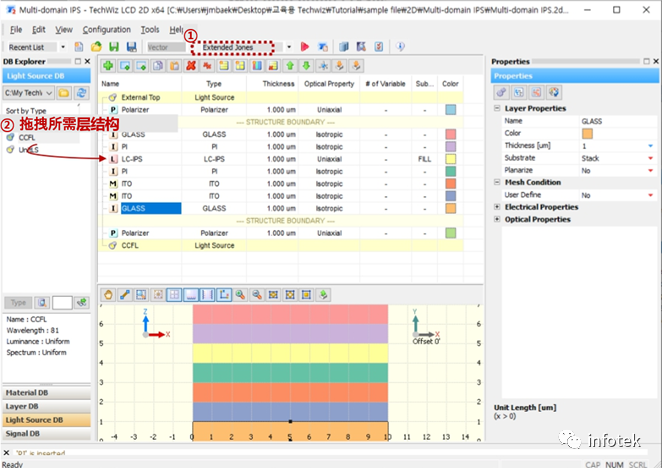Click the globe icon in Properties toolbar
This screenshot has height=468, width=662.
[x=554, y=92]
